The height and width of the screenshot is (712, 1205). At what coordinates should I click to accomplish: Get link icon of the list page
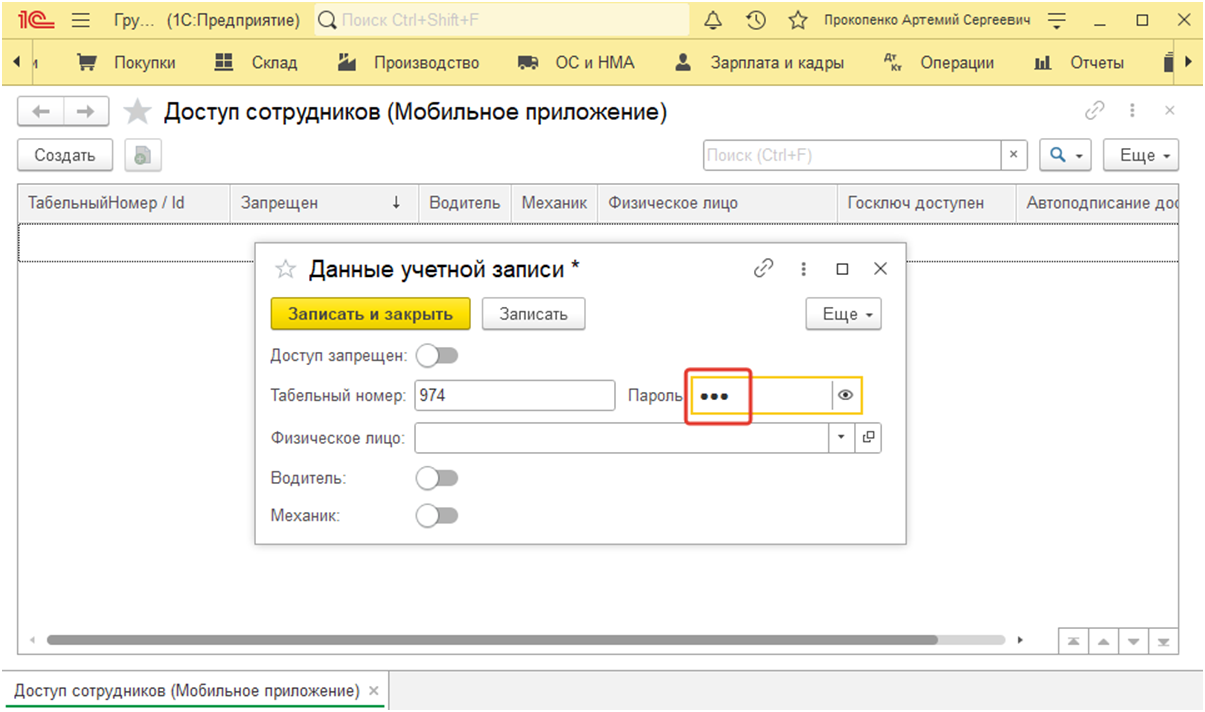pos(1096,111)
